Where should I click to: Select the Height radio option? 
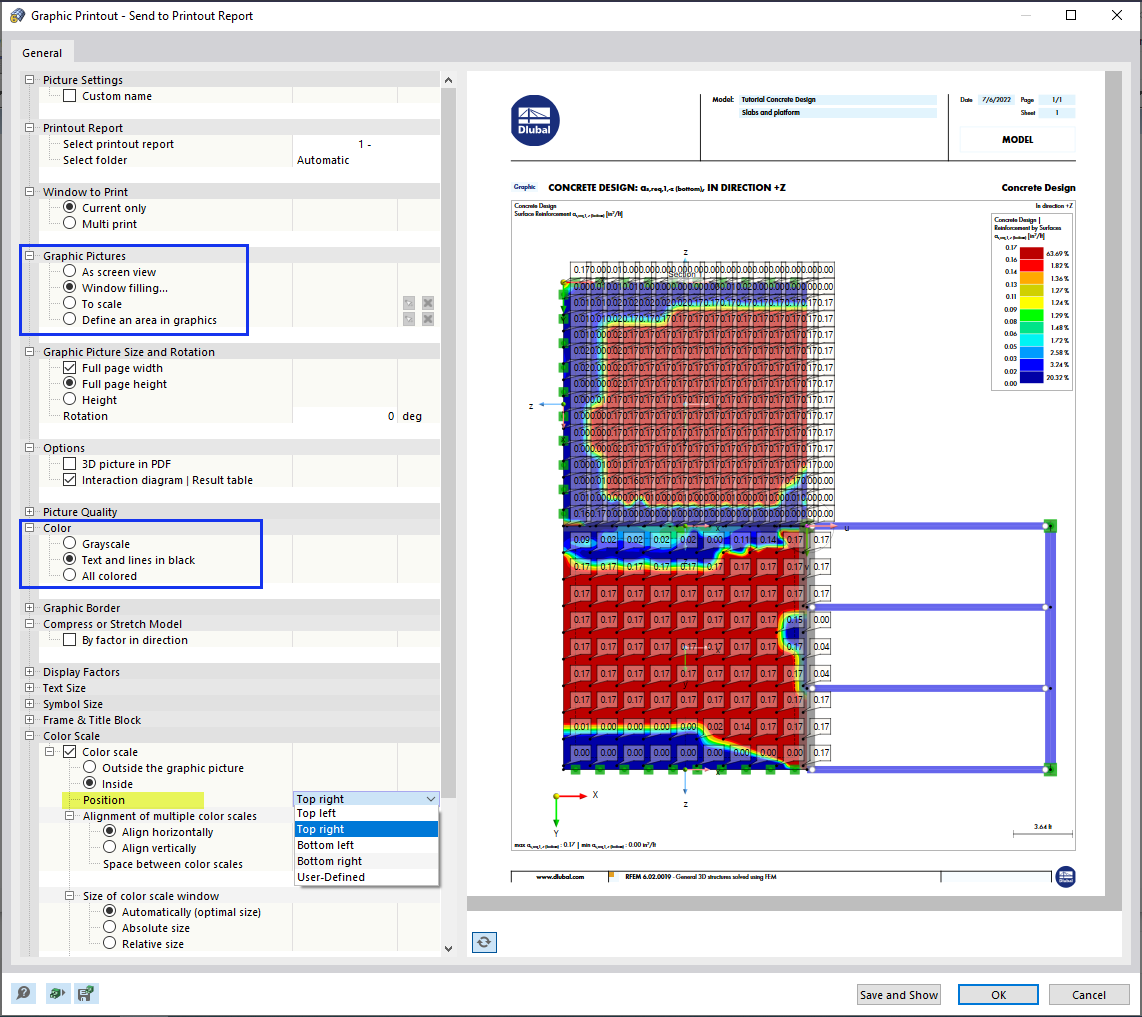(x=69, y=399)
